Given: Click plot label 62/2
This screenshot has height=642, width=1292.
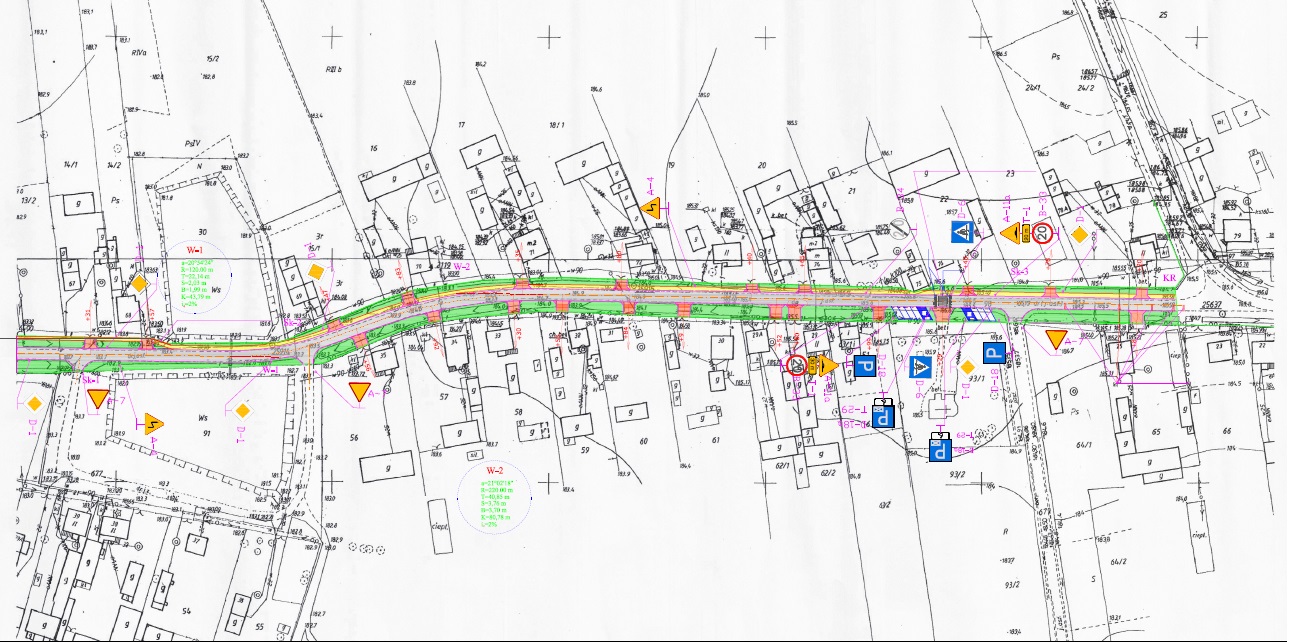Looking at the screenshot, I should point(827,473).
